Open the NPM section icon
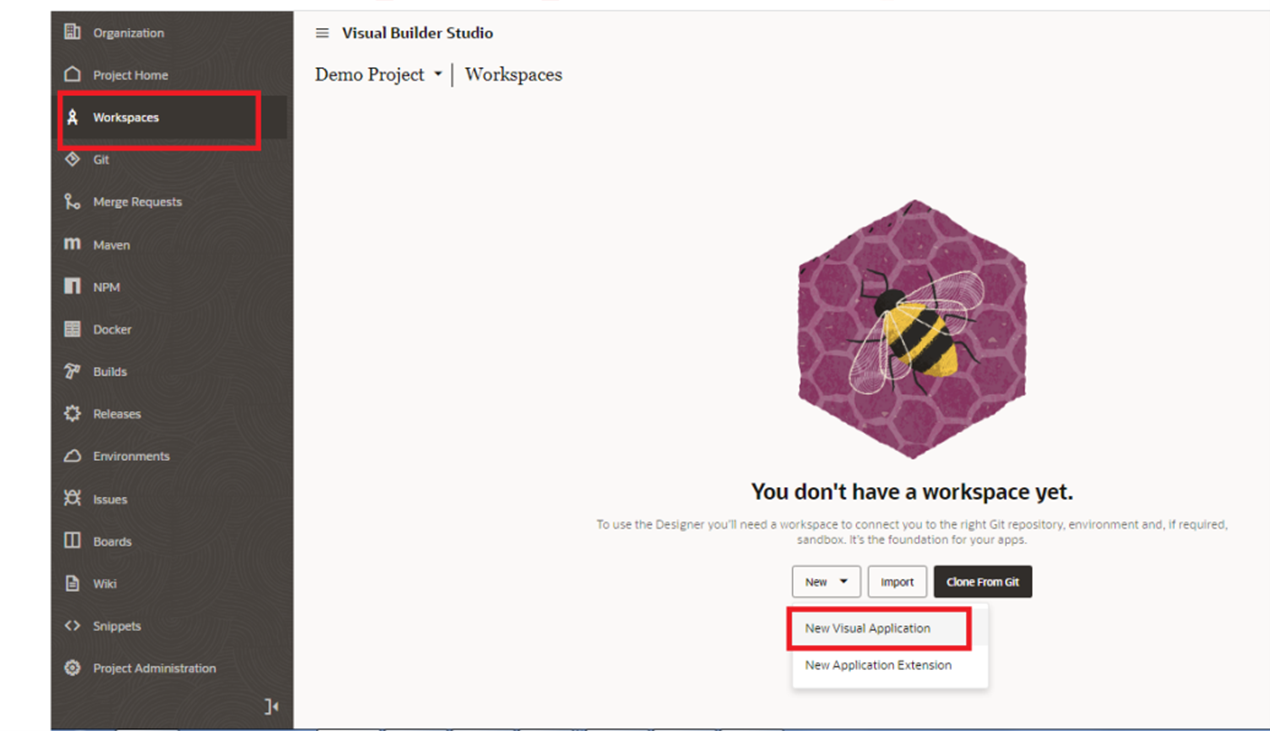The image size is (1270, 731). pos(72,287)
